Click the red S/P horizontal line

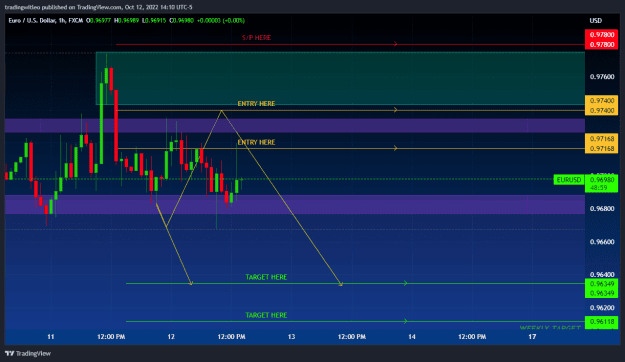350,44
